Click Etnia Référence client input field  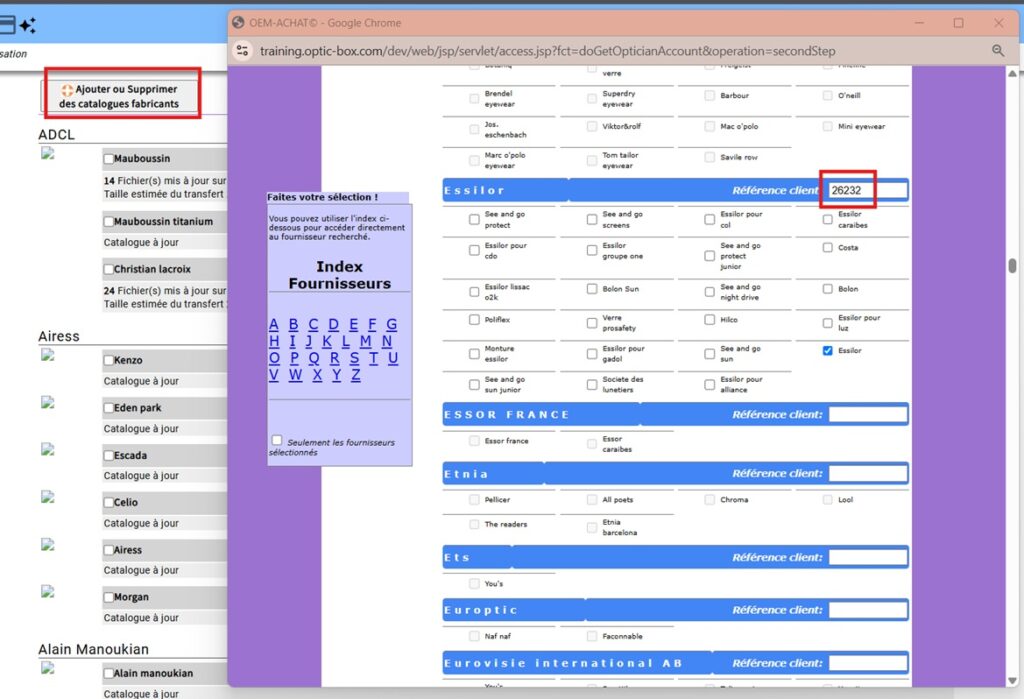coord(867,474)
